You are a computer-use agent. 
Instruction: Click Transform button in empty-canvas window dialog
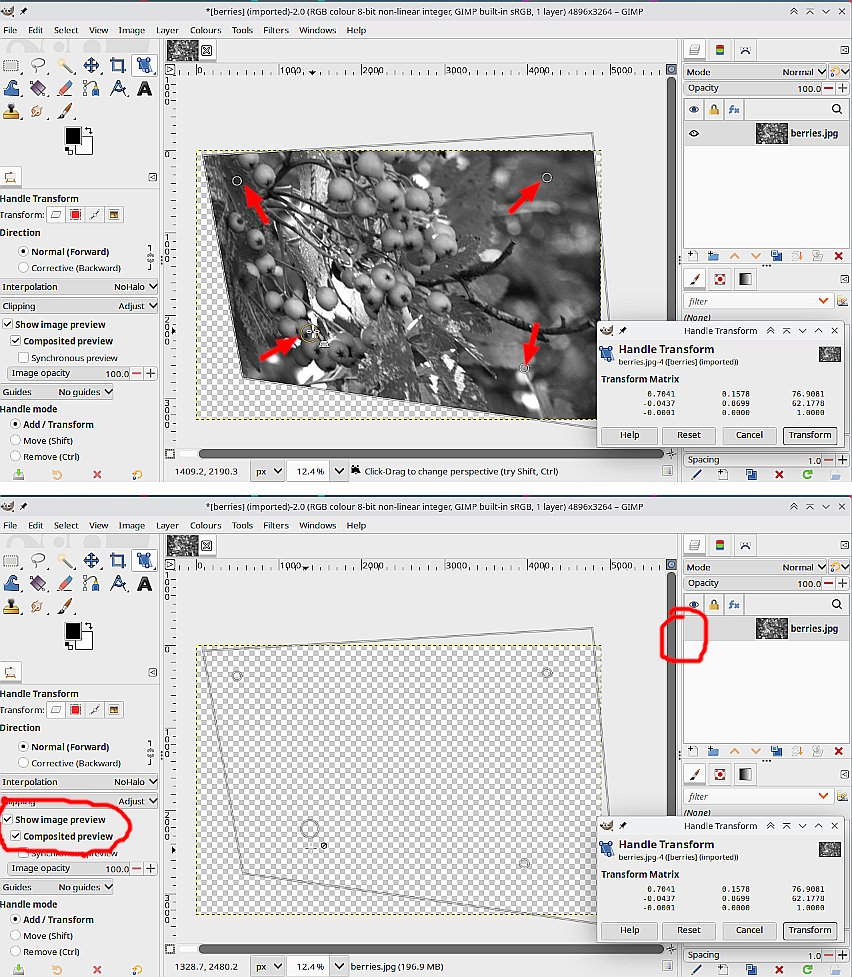click(x=810, y=930)
